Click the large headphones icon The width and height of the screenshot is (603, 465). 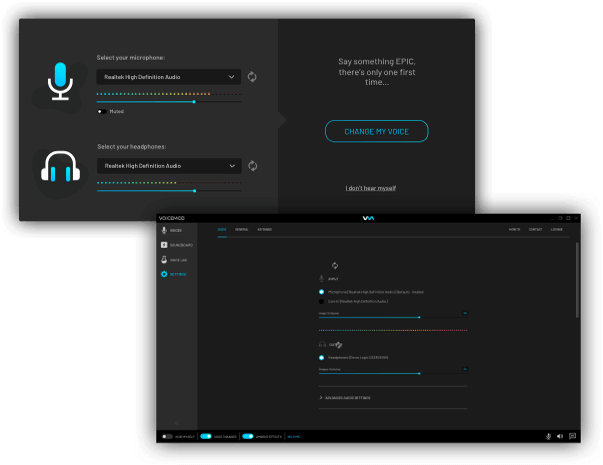tap(60, 166)
